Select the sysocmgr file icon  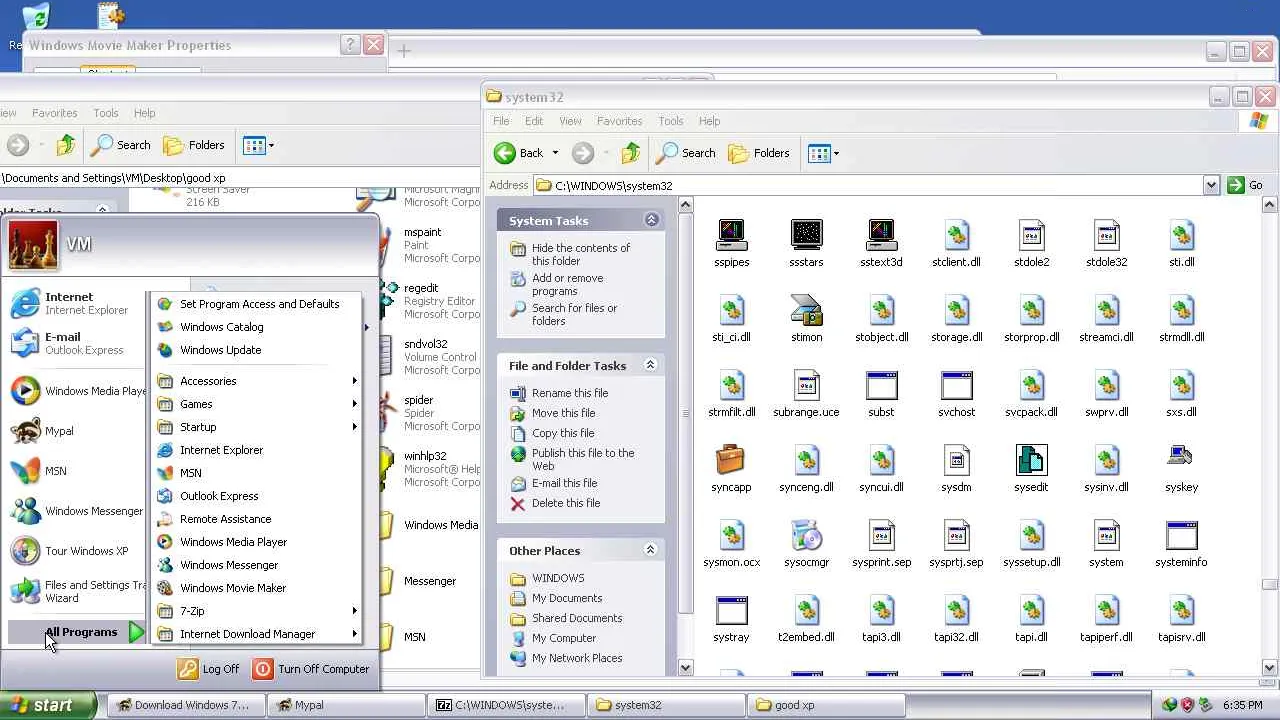[806, 543]
